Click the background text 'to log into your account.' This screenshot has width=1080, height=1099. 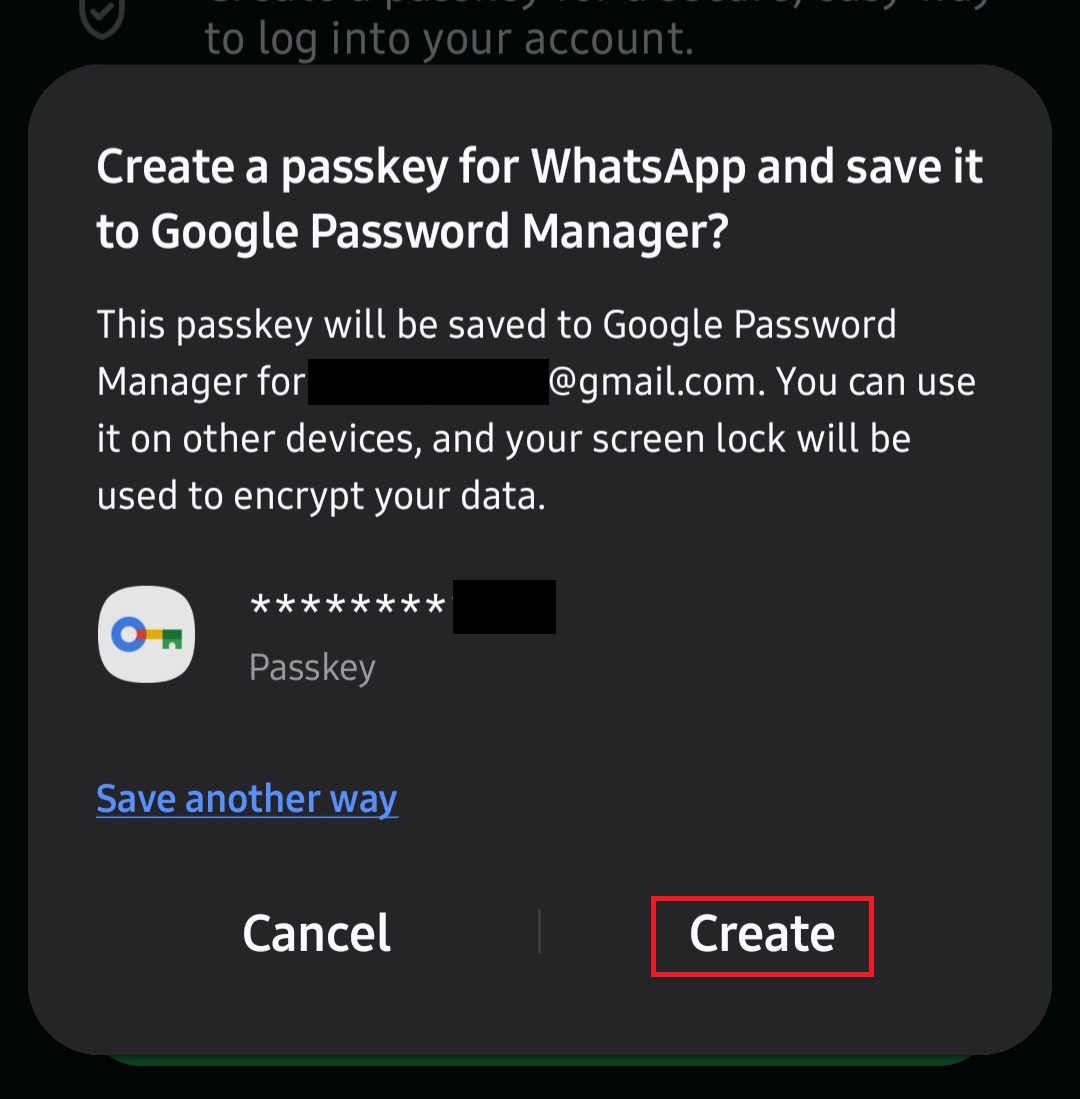(448, 40)
